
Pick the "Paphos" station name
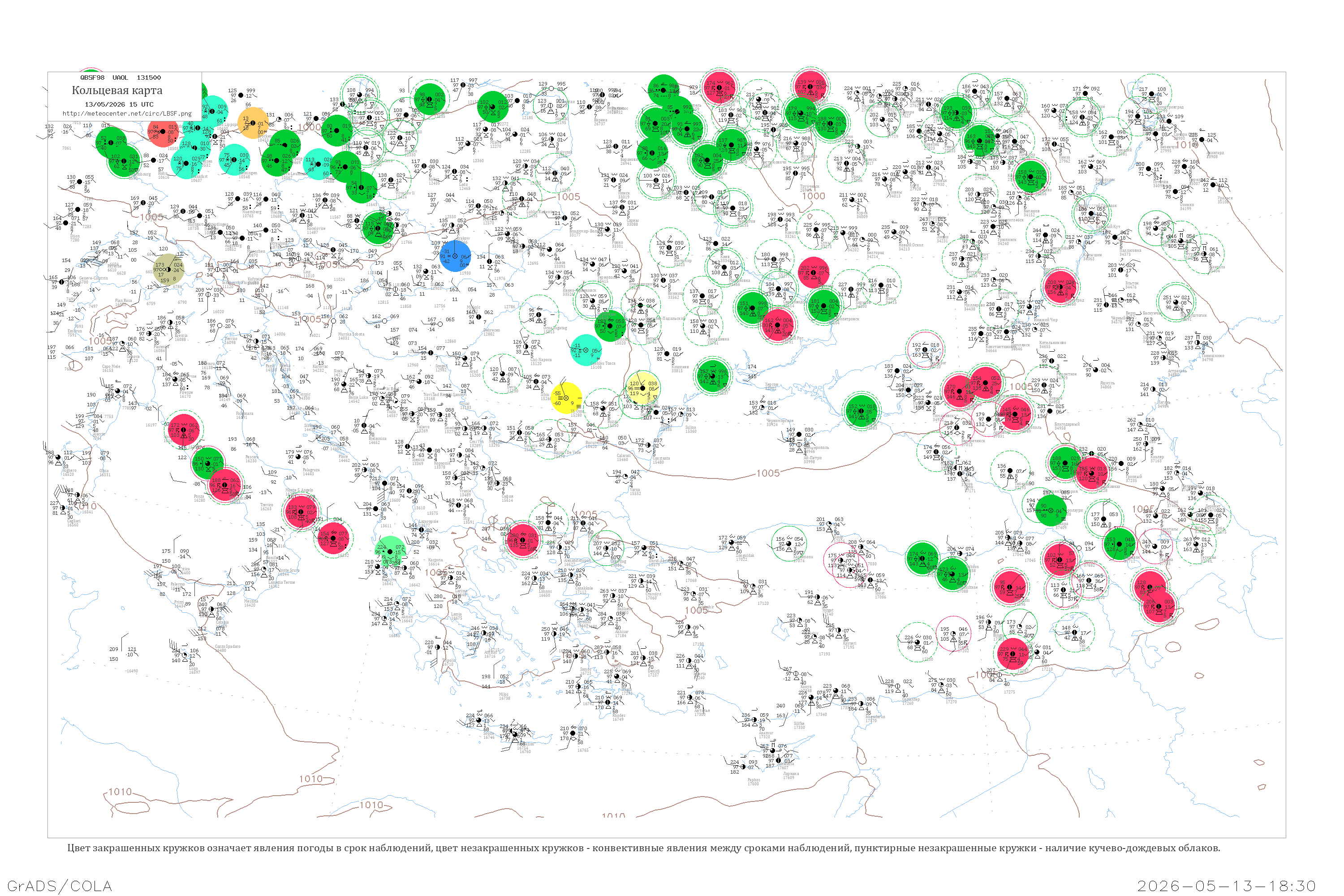(754, 780)
